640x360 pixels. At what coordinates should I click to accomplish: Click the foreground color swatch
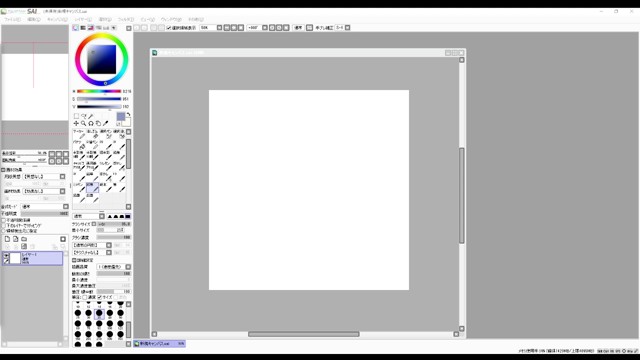(121, 117)
